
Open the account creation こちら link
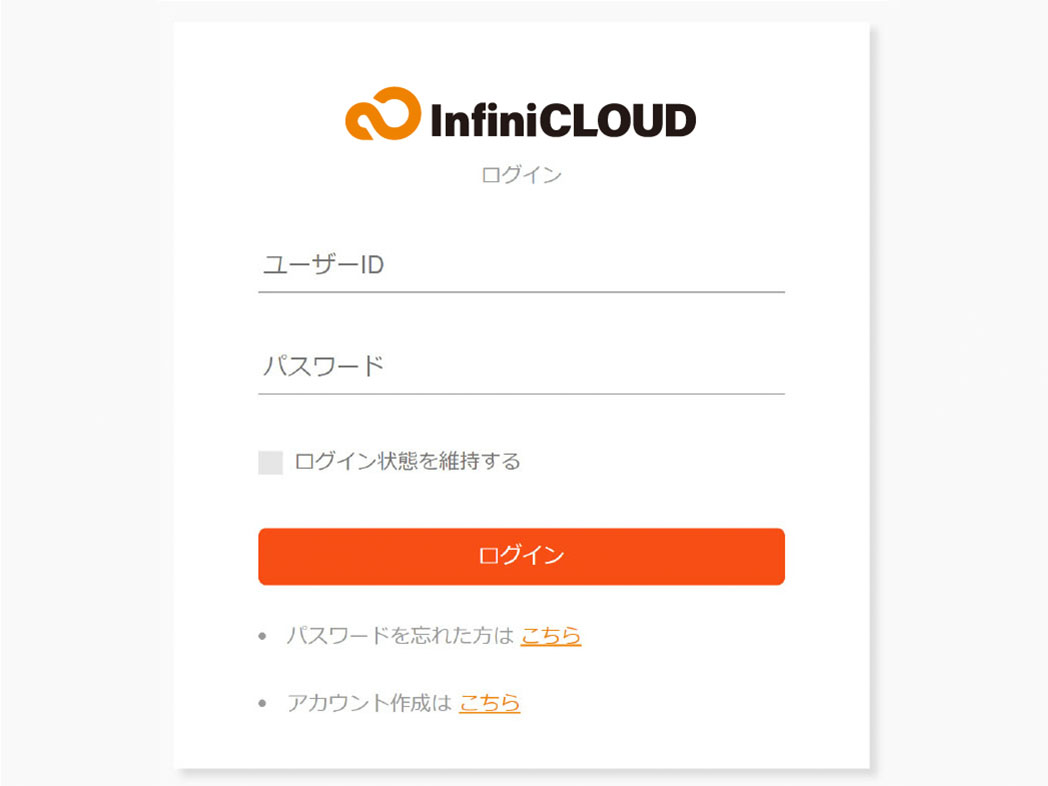[489, 702]
